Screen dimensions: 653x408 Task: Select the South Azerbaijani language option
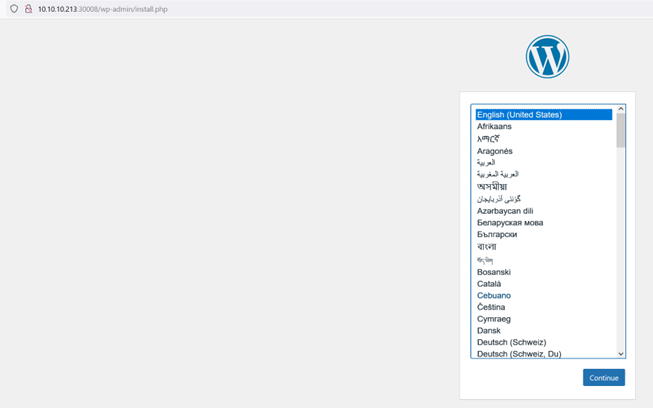(544, 199)
